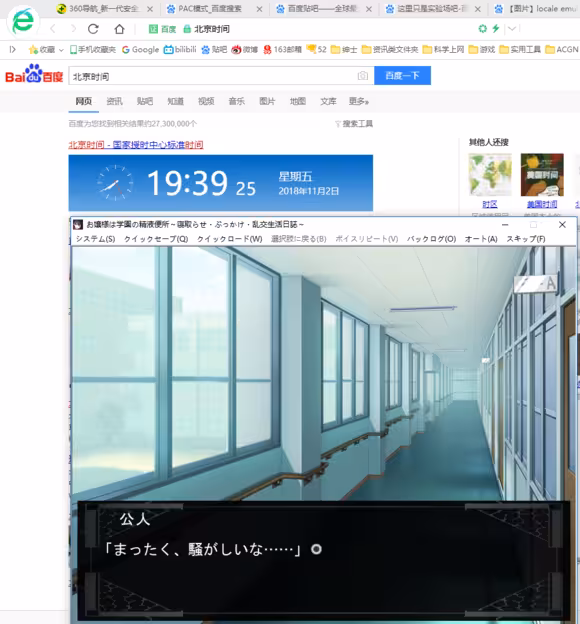580x624 pixels.
Task: Open the 时区 map thumbnail
Action: point(490,175)
